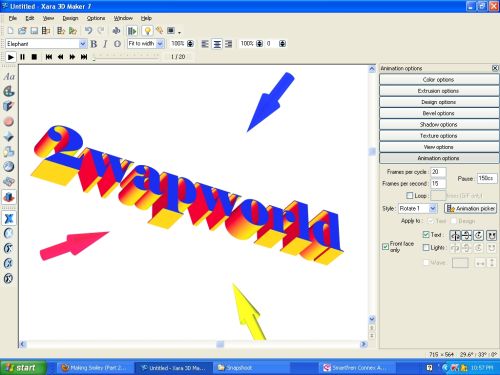Open the Elephant font dropdown
The width and height of the screenshot is (500, 375).
pyautogui.click(x=83, y=44)
